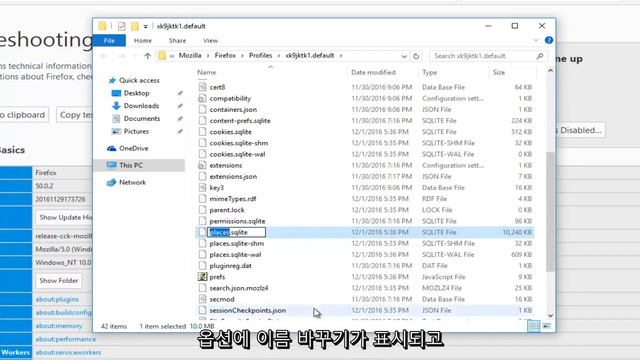Image resolution: width=640 pixels, height=360 pixels.
Task: Select the cookies.sqlite file
Action: click(230, 132)
